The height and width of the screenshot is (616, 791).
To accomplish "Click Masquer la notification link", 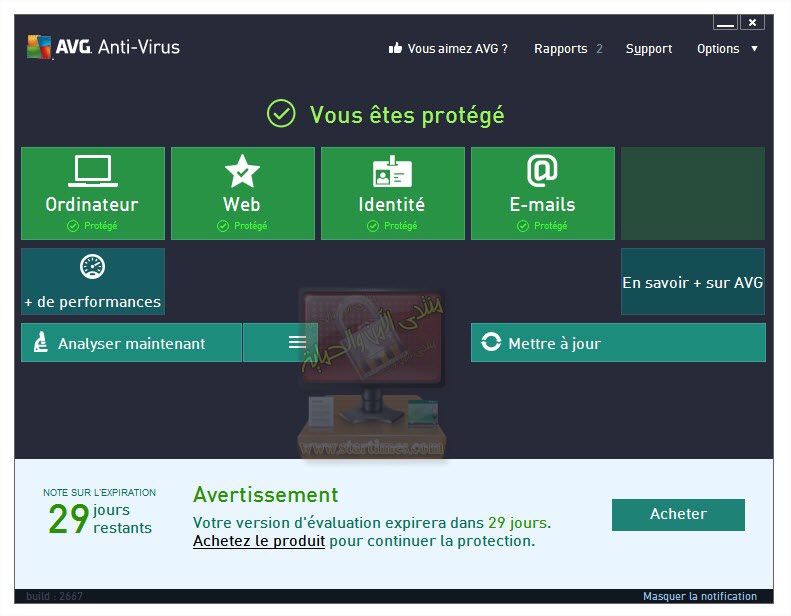I will (x=700, y=596).
